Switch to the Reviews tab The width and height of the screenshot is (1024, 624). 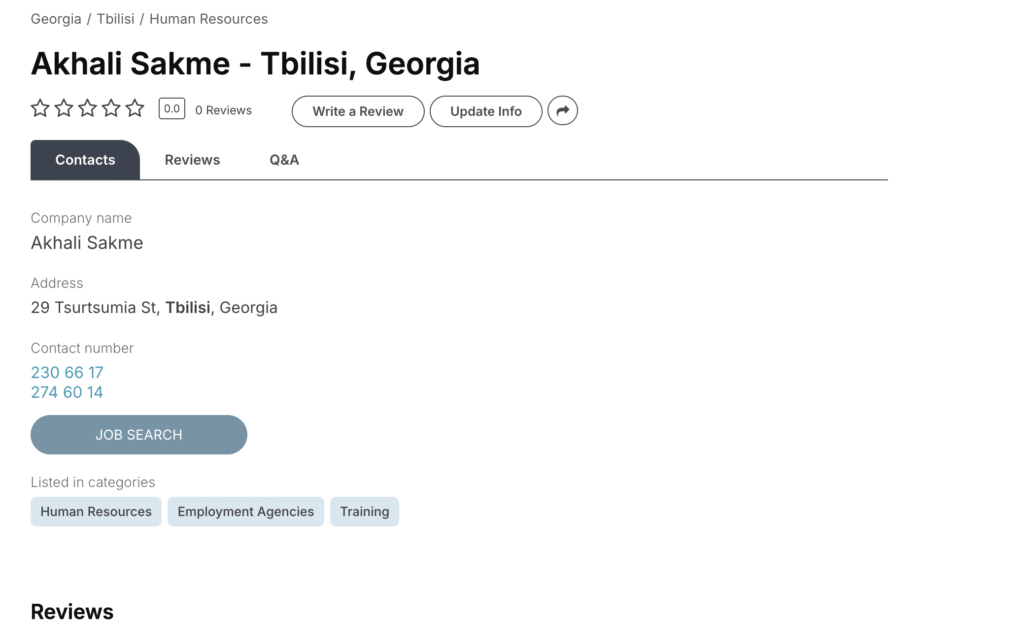pos(192,160)
